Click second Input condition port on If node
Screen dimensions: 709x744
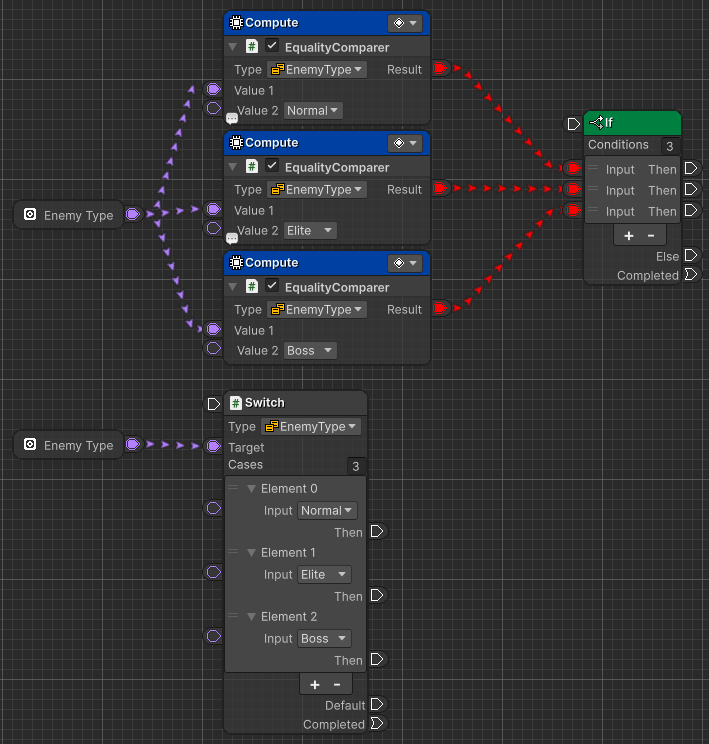573,189
